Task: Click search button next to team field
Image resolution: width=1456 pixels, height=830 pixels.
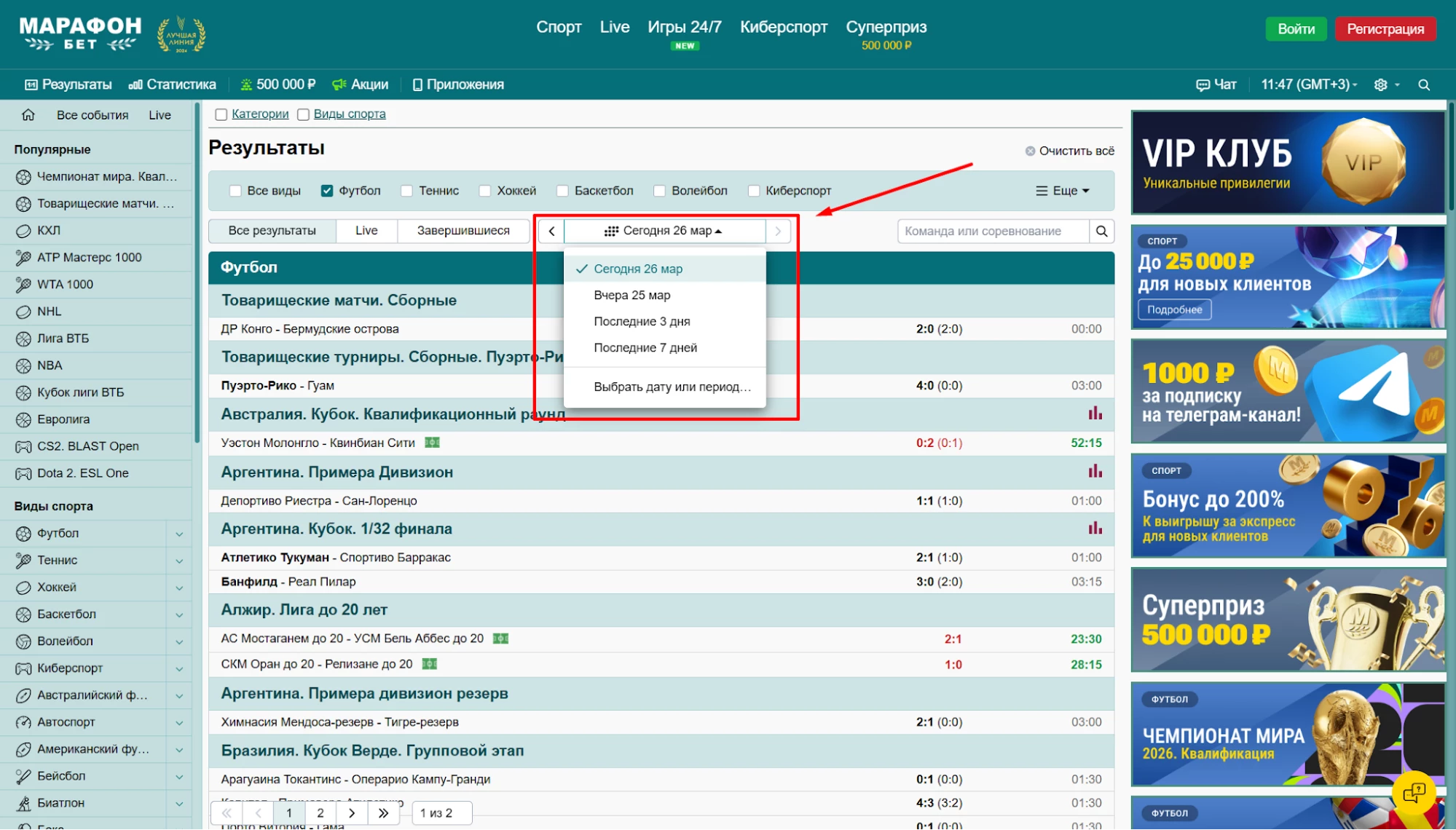Action: click(x=1101, y=232)
